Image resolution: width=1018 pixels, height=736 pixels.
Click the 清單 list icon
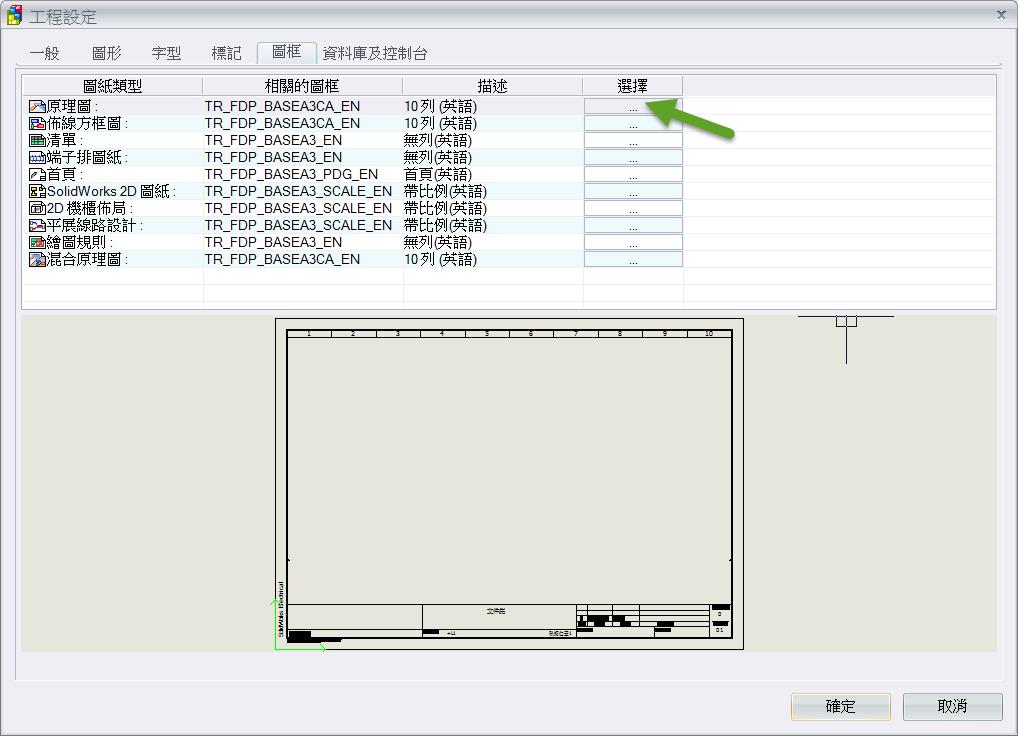point(37,140)
